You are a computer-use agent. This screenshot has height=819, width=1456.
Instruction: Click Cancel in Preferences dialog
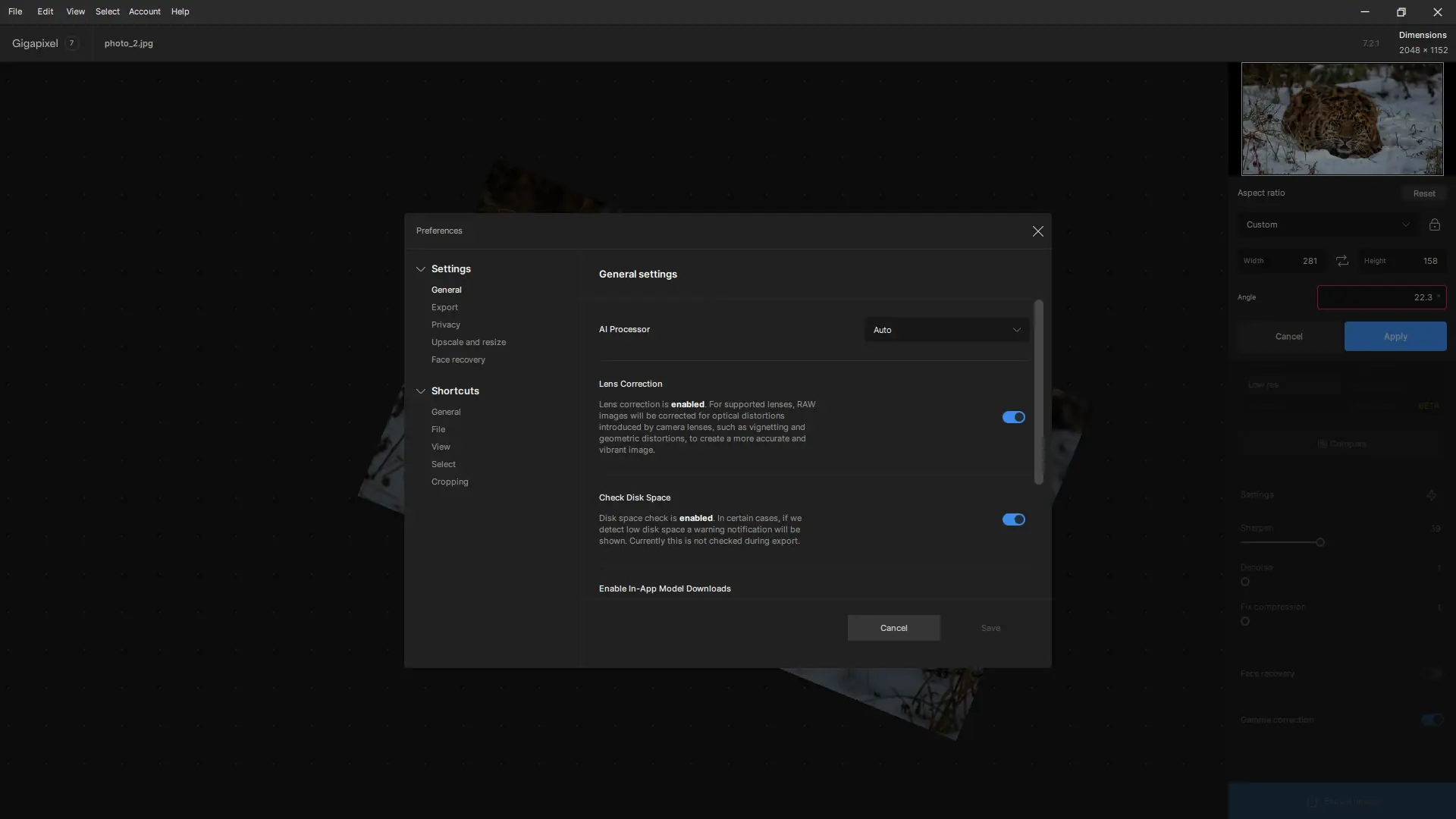[x=893, y=628]
